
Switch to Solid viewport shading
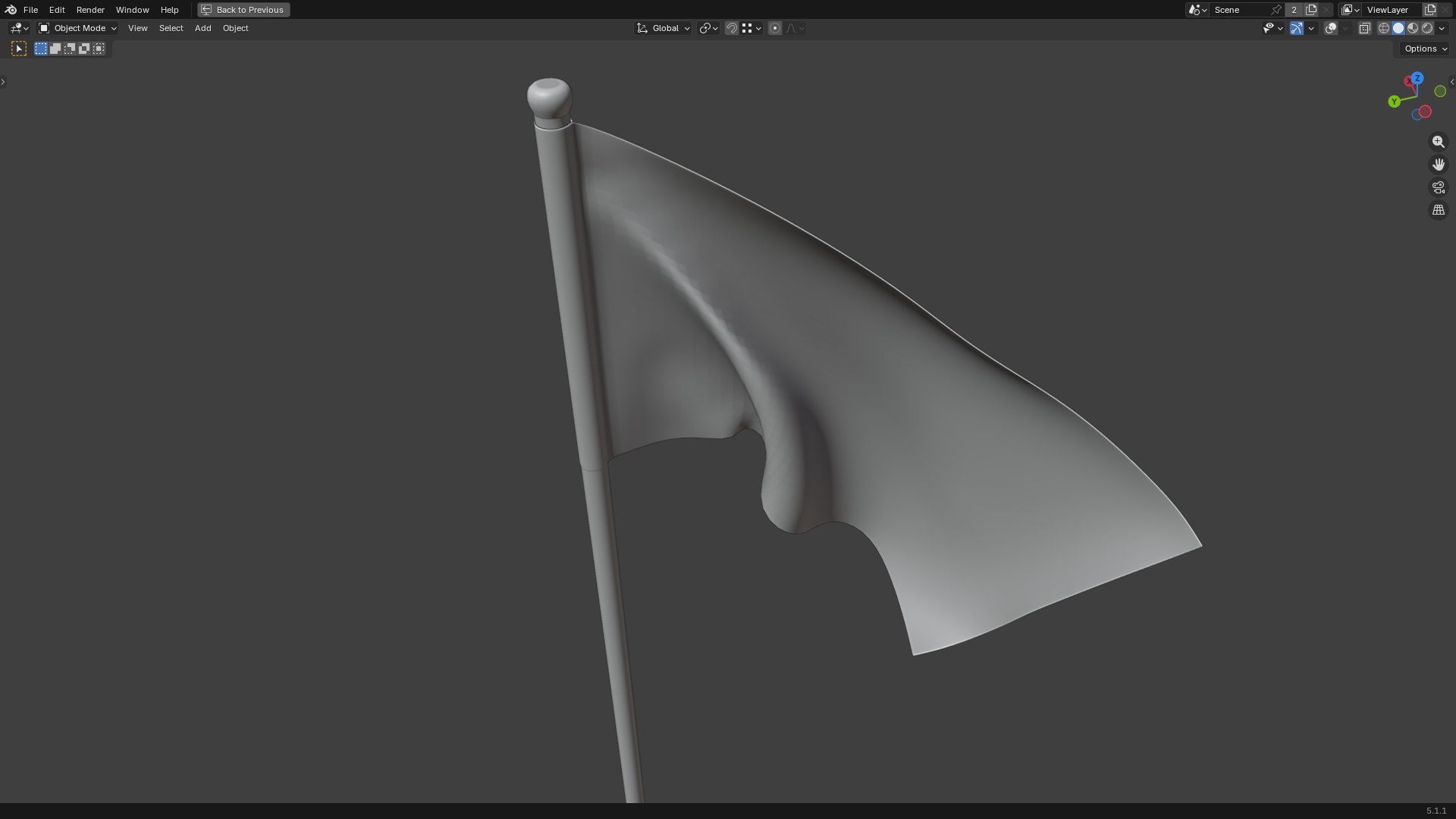click(x=1398, y=28)
